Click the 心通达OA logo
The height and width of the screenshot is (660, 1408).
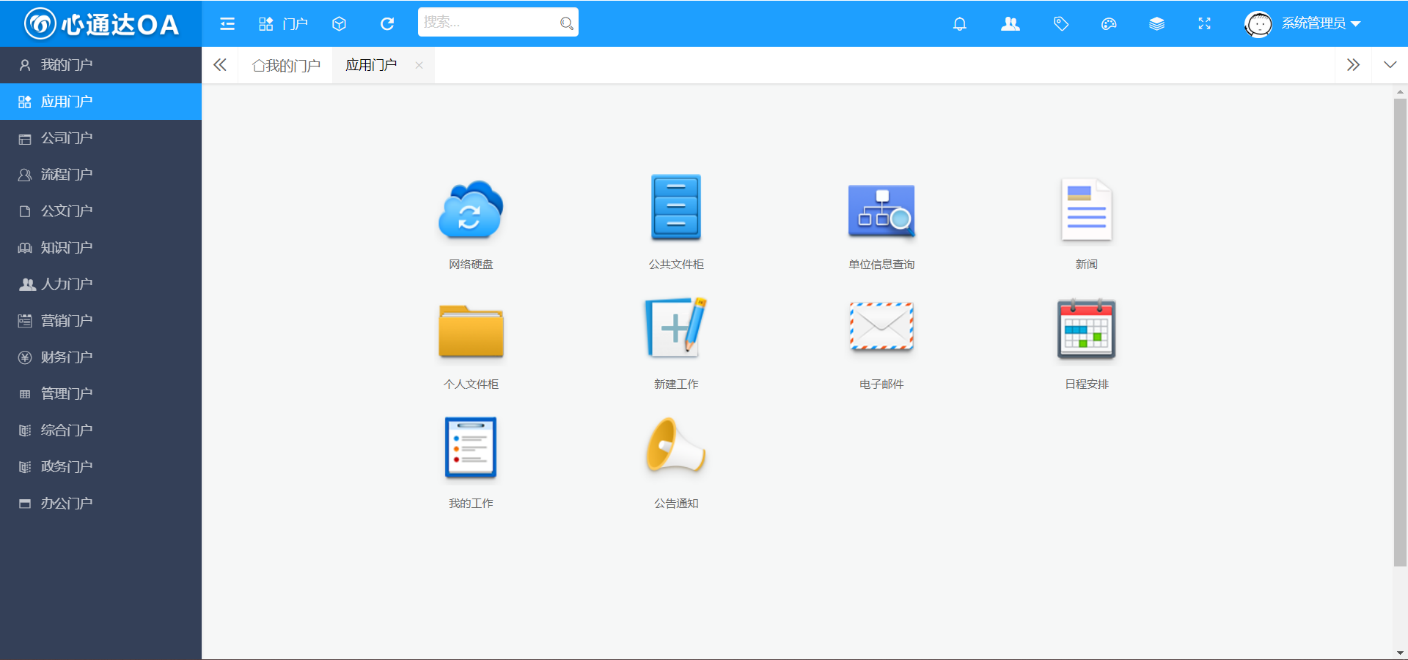click(x=101, y=24)
